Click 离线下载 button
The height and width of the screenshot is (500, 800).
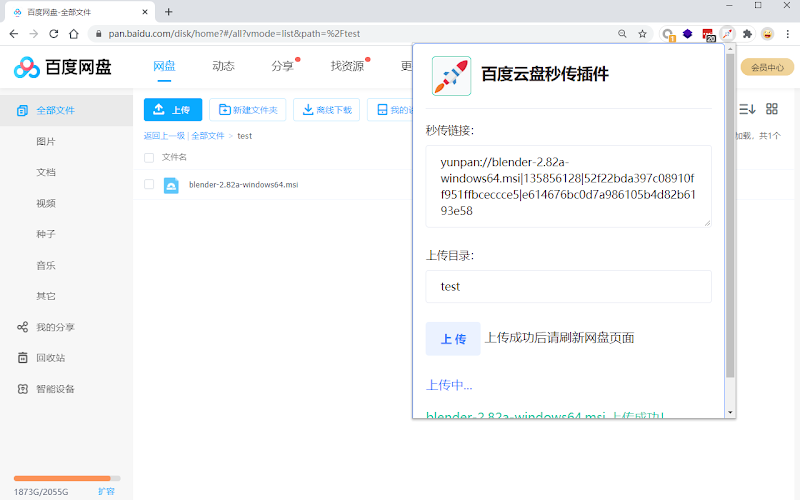327,110
